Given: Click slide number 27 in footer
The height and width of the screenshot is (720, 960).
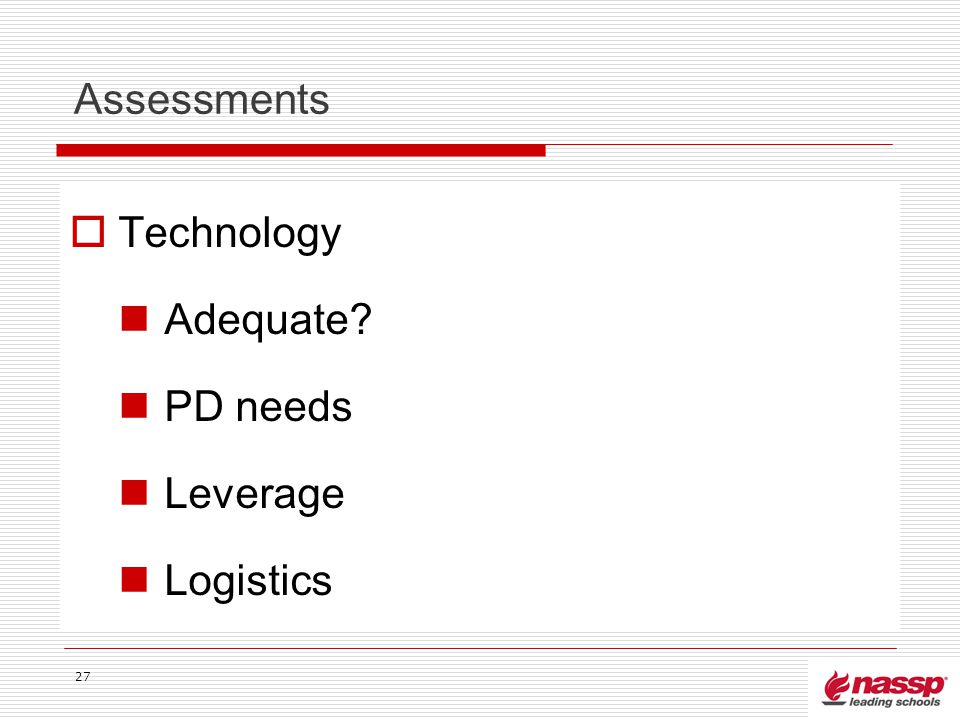Looking at the screenshot, I should [83, 677].
